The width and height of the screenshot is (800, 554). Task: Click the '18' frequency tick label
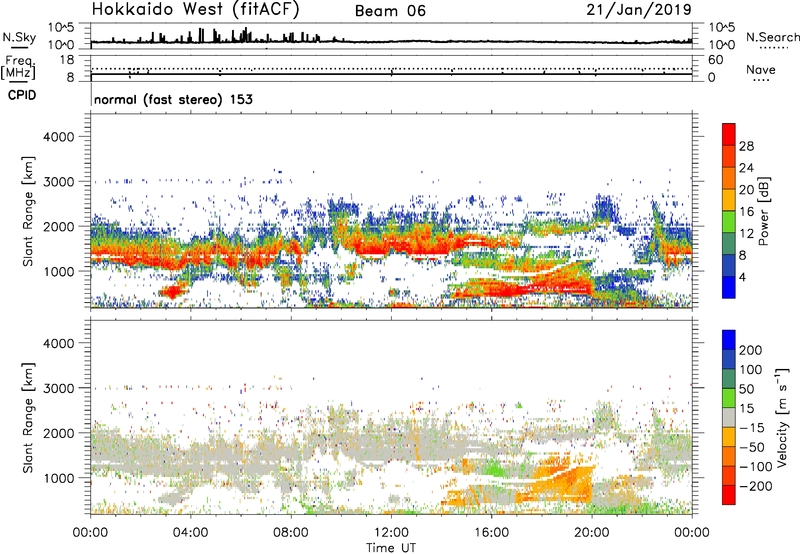click(x=67, y=60)
